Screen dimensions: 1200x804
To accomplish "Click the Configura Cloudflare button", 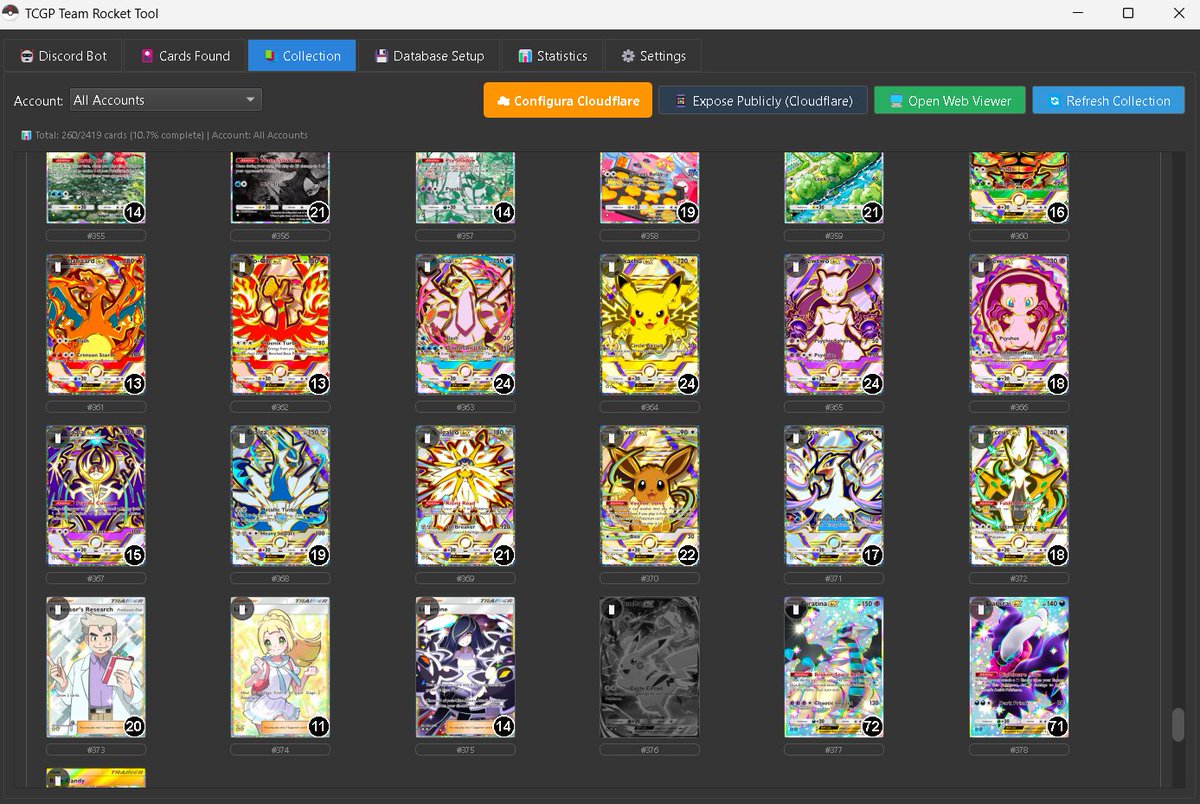I will 568,101.
